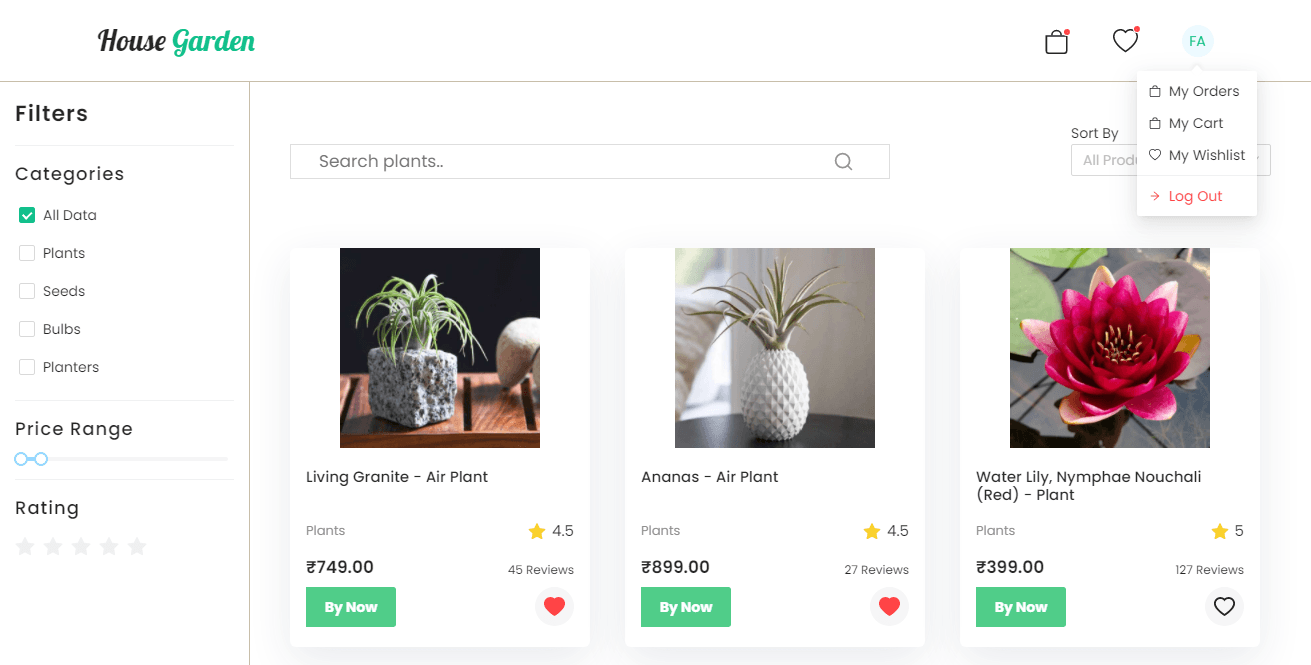
Task: Buy the Living Granite plant now
Action: pyautogui.click(x=351, y=607)
